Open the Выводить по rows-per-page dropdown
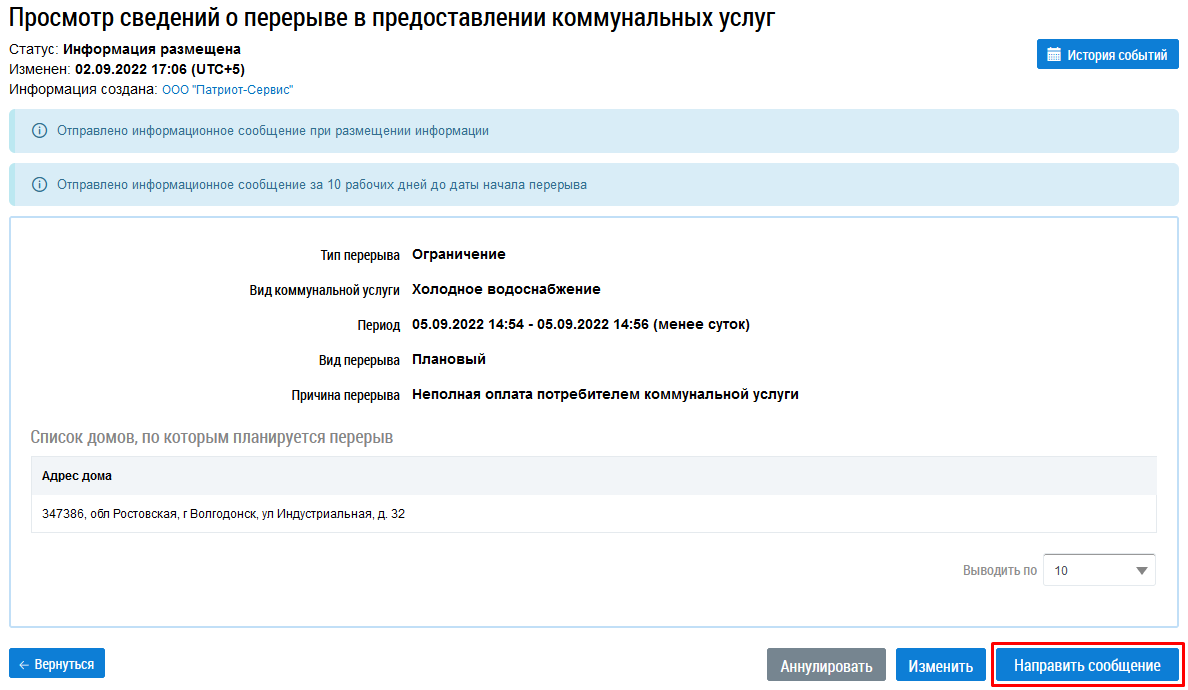 coord(1099,570)
